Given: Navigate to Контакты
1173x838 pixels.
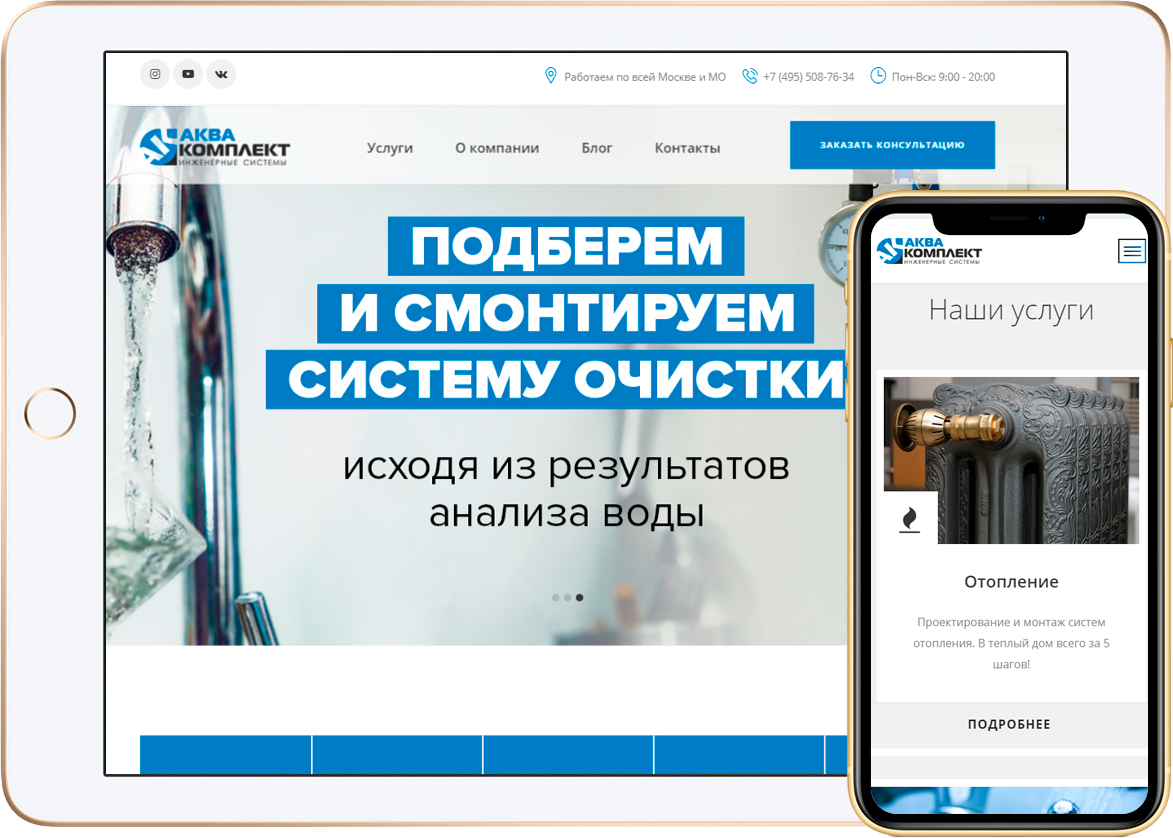Looking at the screenshot, I should coord(687,148).
